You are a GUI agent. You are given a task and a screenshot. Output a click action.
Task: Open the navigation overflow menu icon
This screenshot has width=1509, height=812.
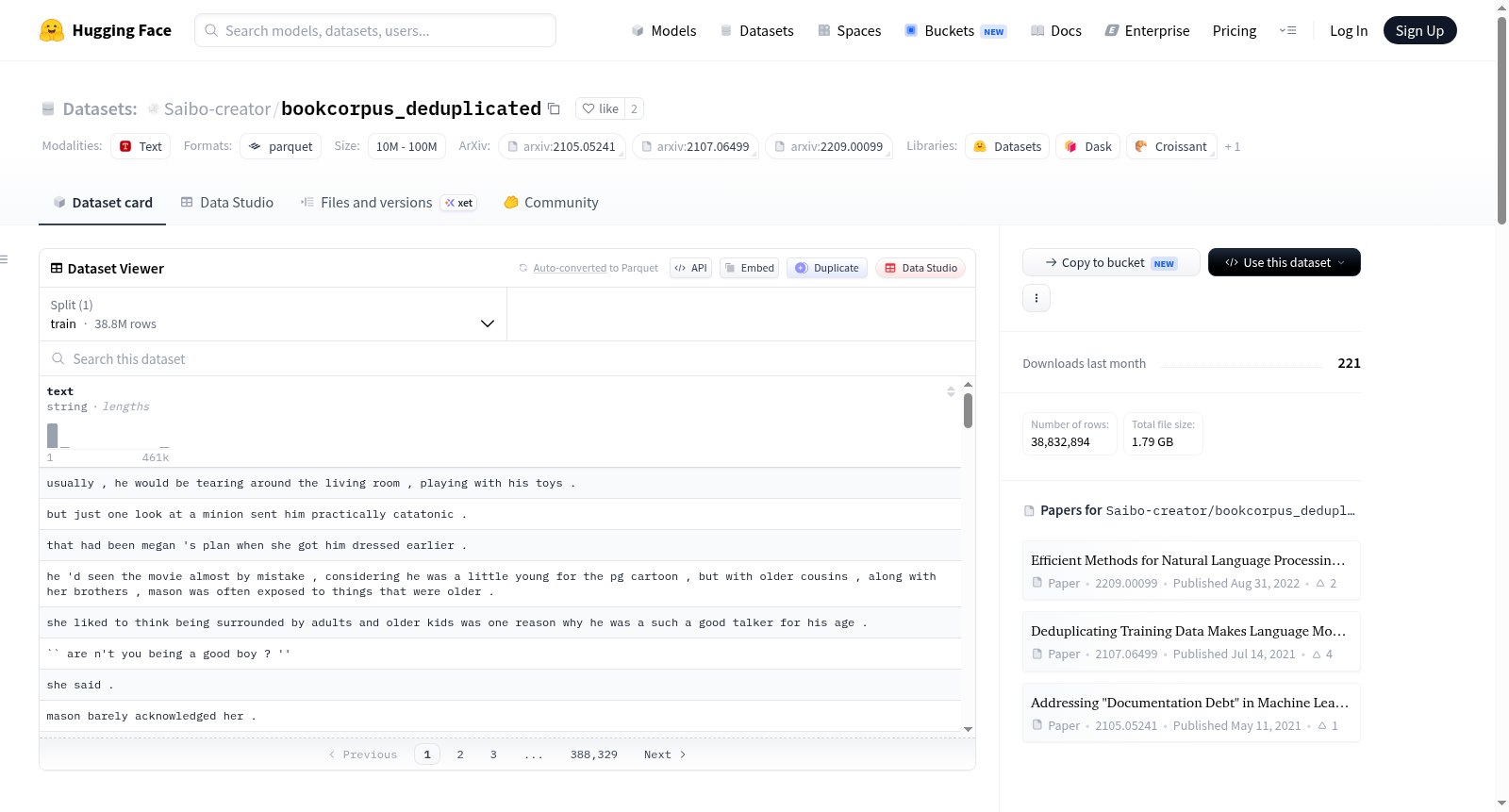point(1287,31)
